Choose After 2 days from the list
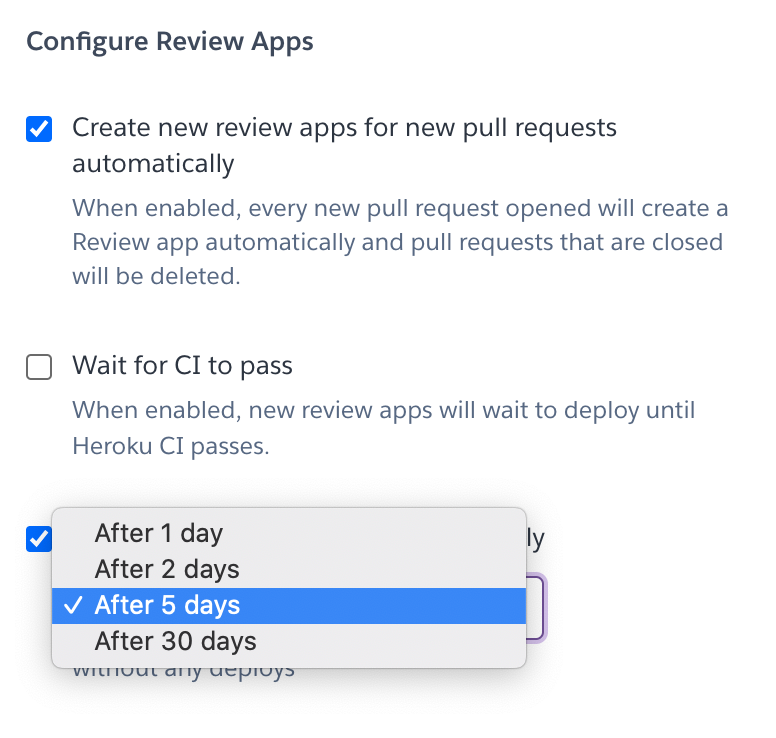776x738 pixels. tap(167, 569)
